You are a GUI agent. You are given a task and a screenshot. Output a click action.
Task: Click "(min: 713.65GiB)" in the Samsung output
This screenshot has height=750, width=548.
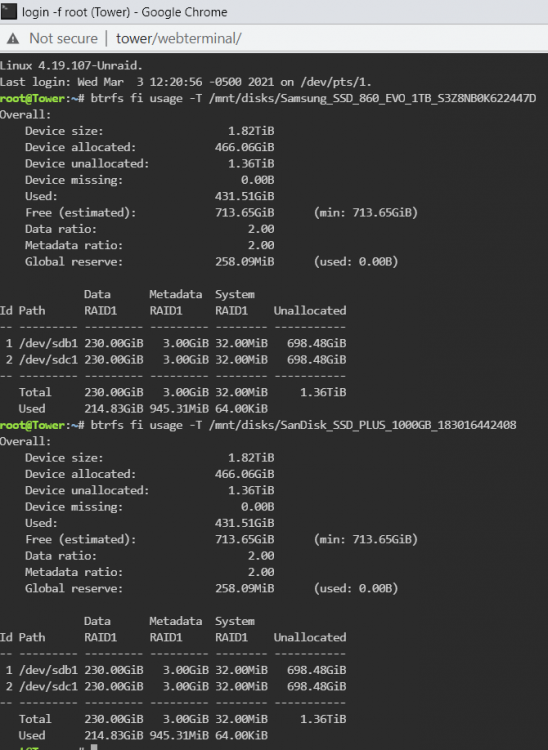point(366,212)
